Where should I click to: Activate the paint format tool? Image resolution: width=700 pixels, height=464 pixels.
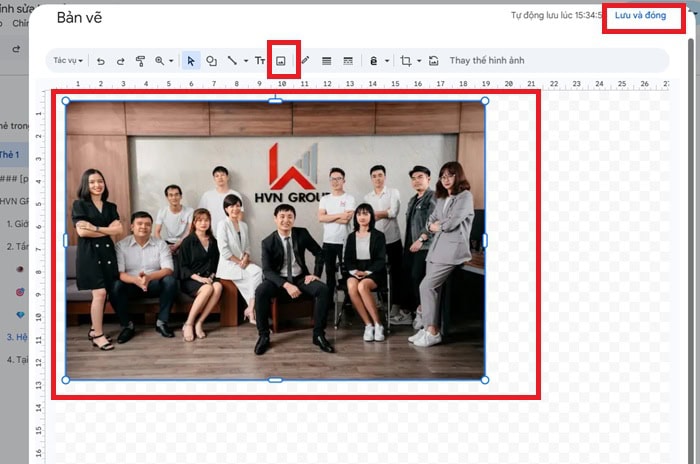tap(140, 61)
